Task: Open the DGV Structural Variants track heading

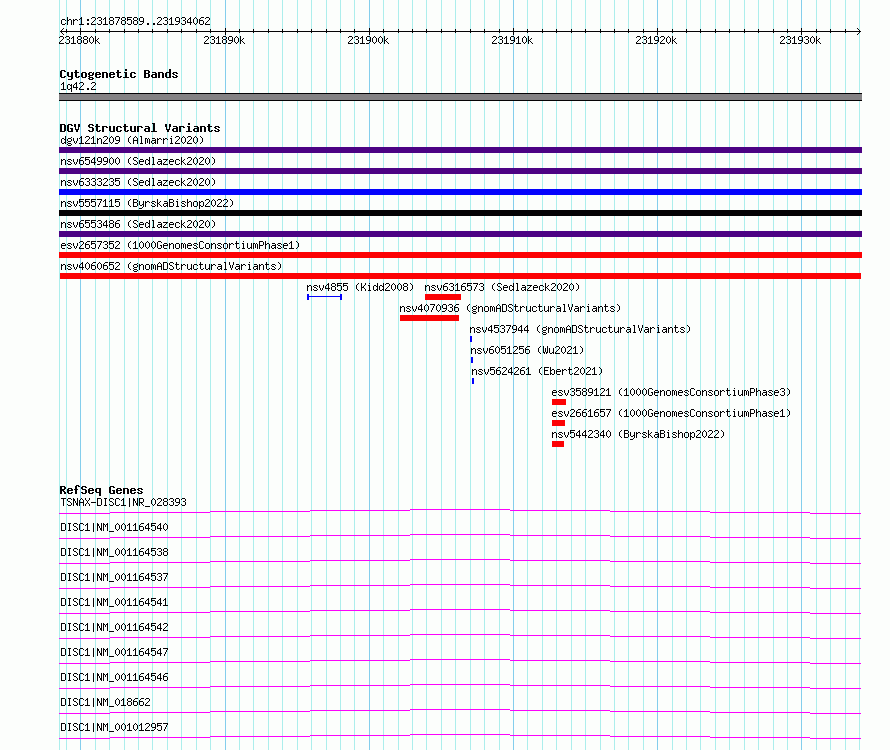Action: (x=140, y=128)
